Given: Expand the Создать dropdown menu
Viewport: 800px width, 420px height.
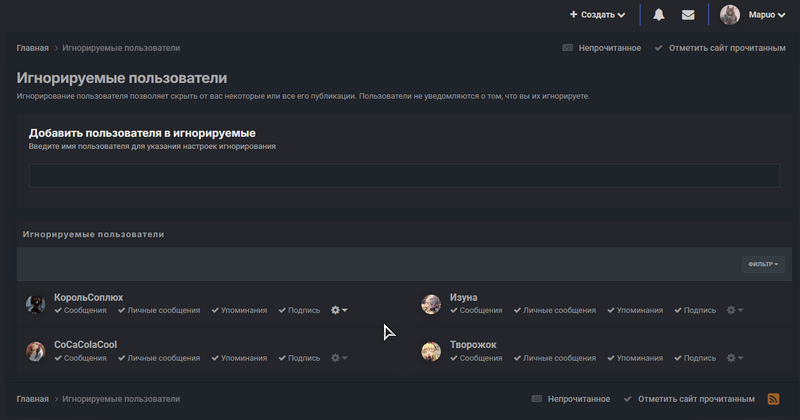Looking at the screenshot, I should tap(598, 15).
